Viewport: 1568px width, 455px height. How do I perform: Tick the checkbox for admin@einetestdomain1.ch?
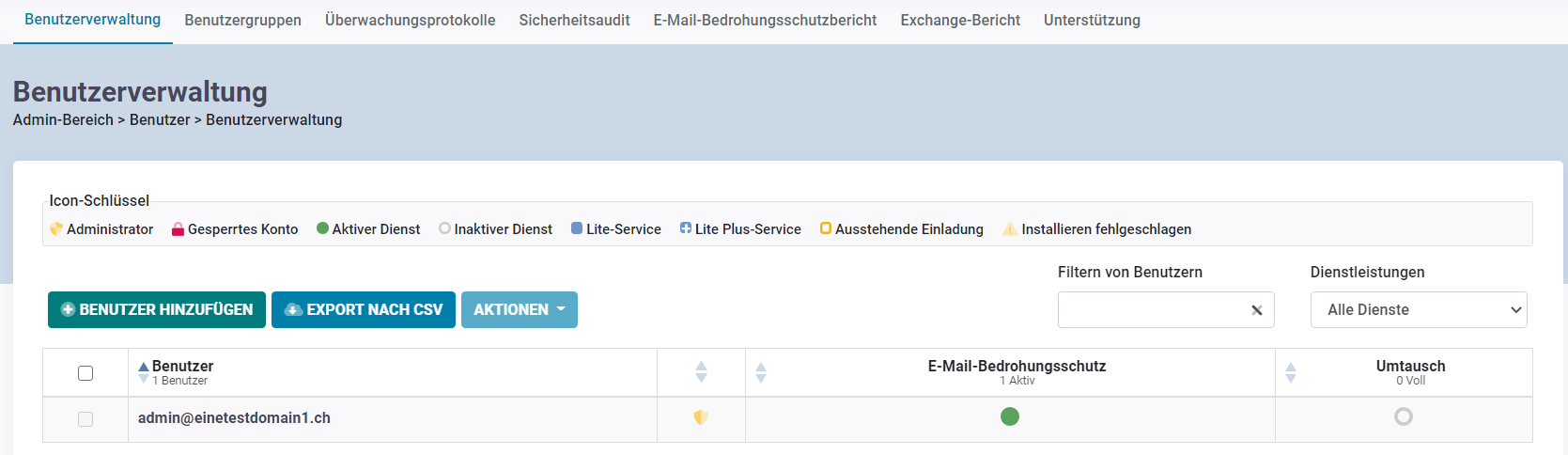point(85,419)
